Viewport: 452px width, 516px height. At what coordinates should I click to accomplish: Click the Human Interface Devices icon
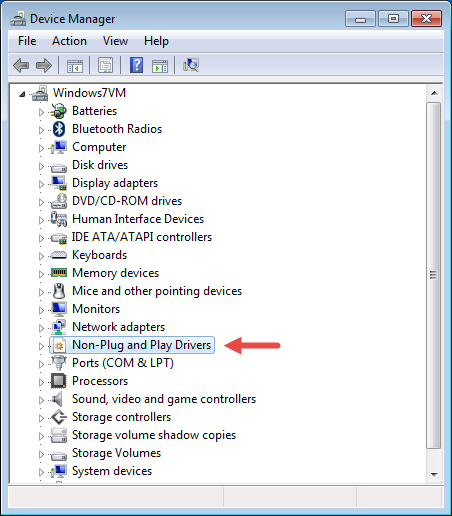pyautogui.click(x=59, y=219)
